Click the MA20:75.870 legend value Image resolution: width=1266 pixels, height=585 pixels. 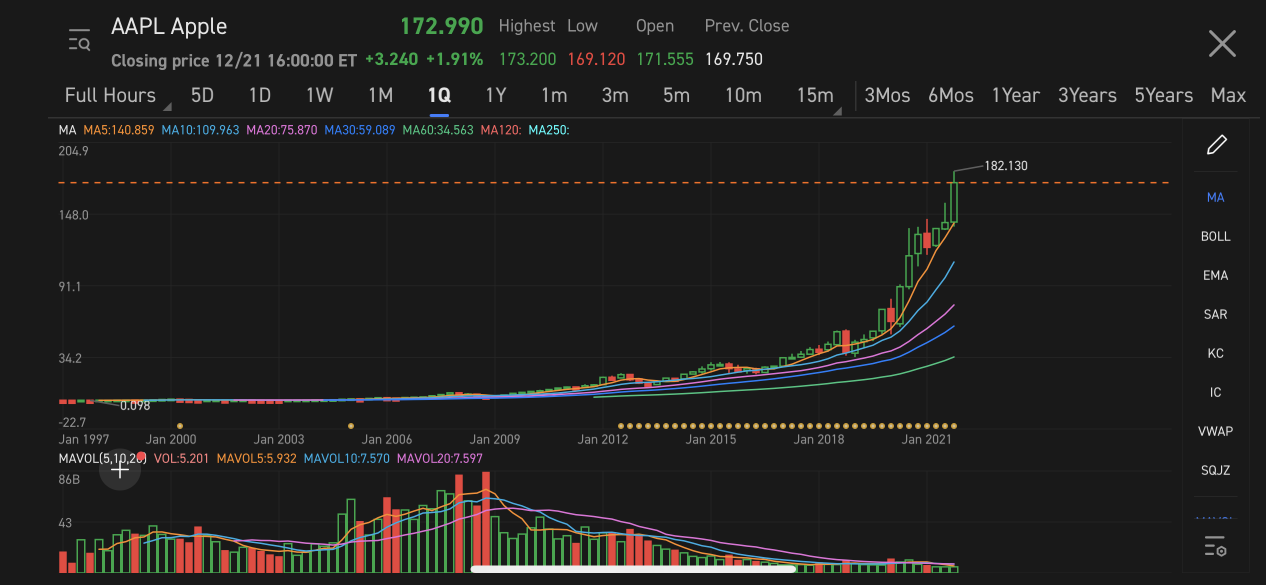pos(282,130)
